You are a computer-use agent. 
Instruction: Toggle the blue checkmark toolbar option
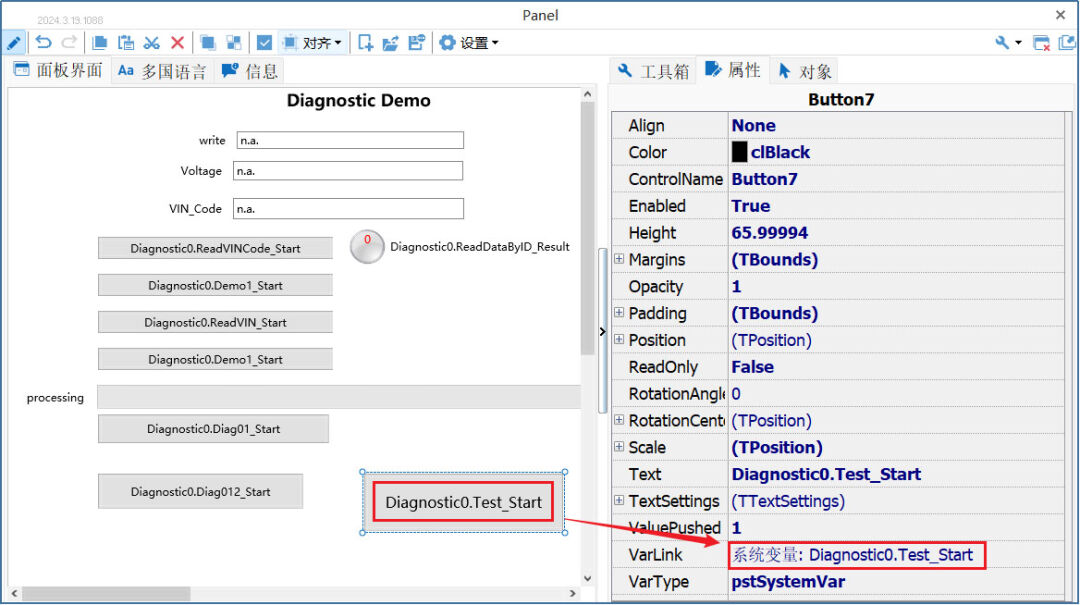pos(264,43)
